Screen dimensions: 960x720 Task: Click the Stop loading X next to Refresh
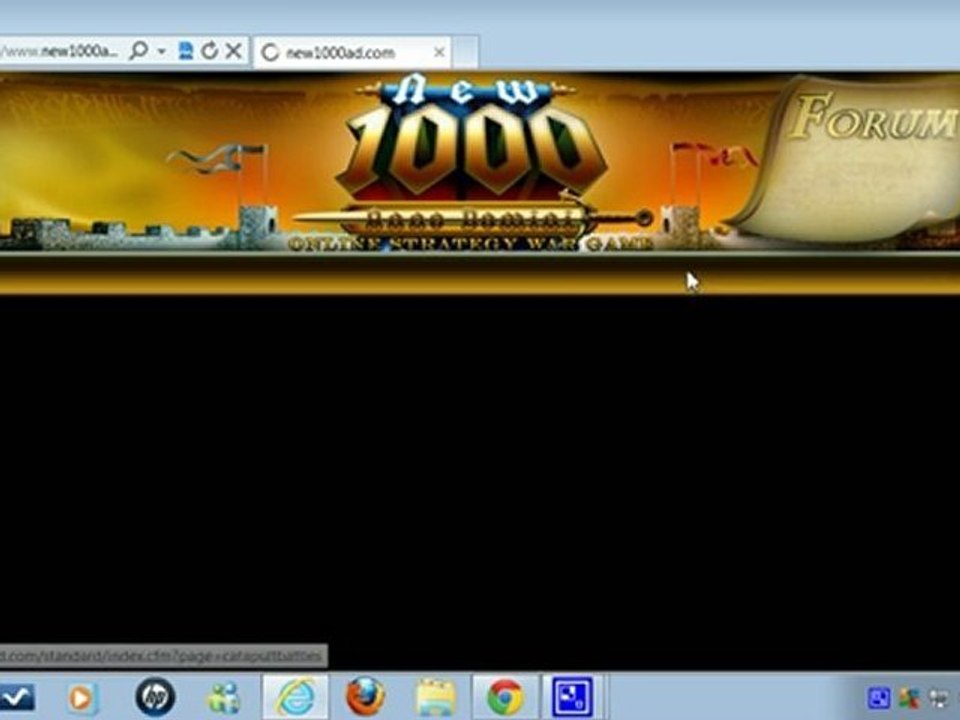(x=234, y=51)
